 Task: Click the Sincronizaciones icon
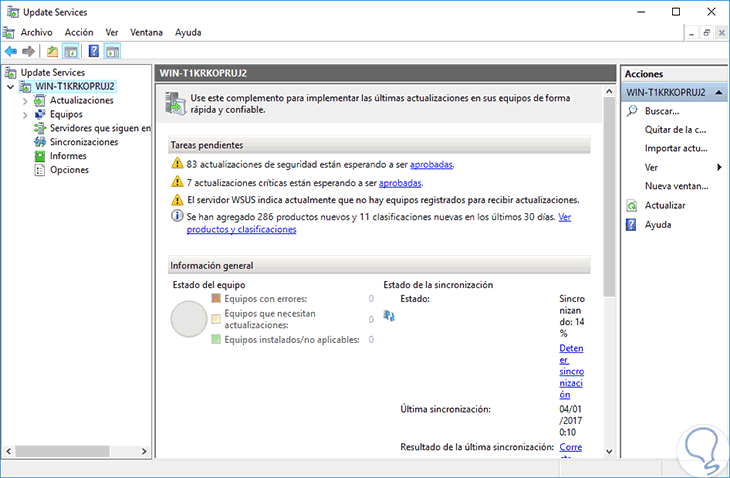click(40, 142)
